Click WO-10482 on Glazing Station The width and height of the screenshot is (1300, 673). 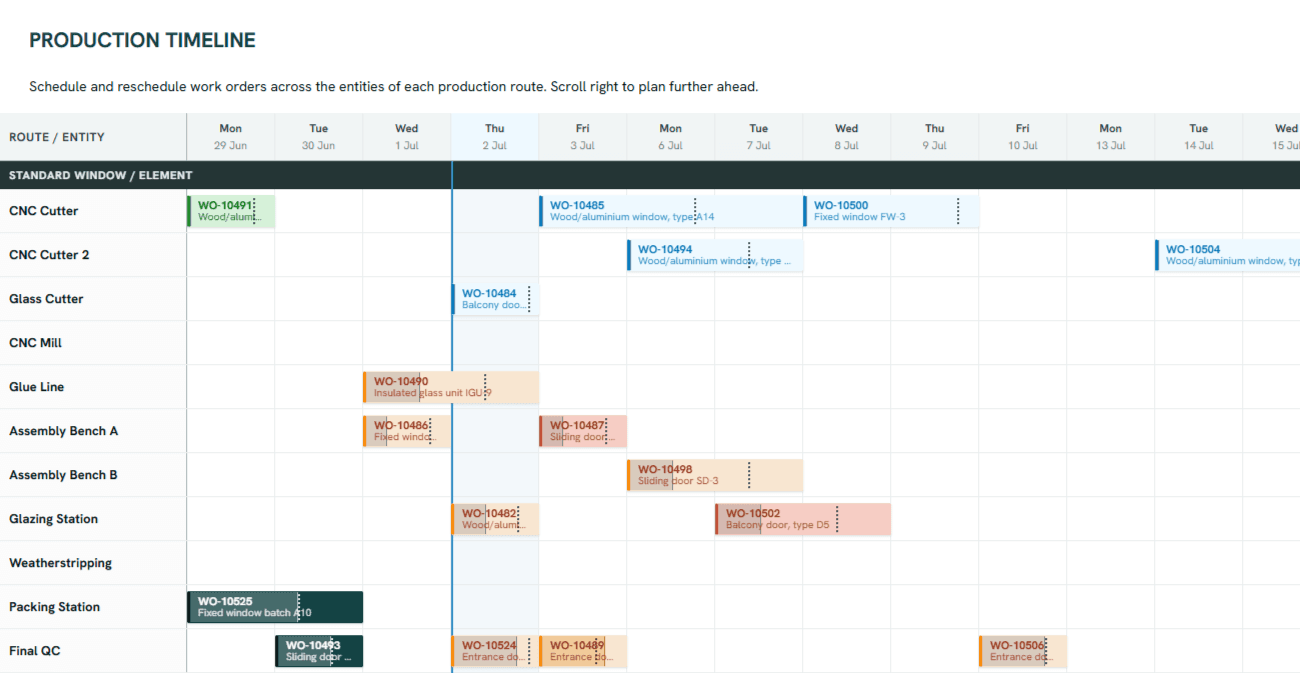[x=495, y=519]
